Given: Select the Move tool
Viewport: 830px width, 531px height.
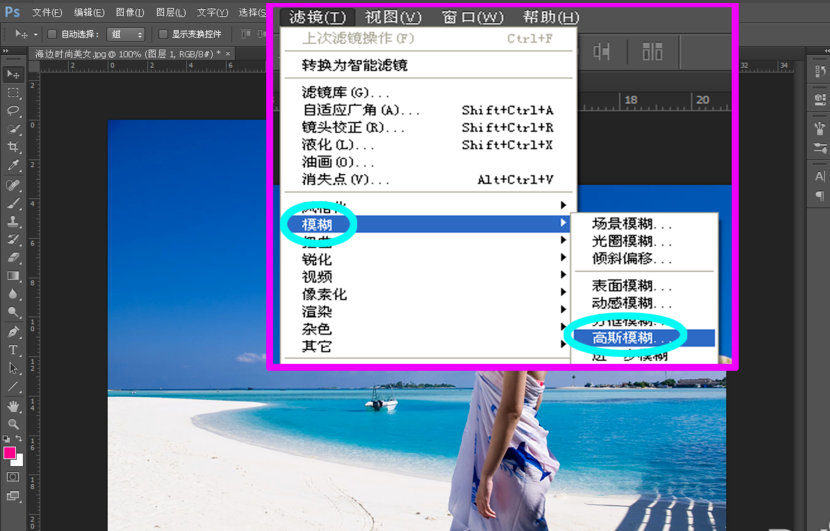Looking at the screenshot, I should pyautogui.click(x=13, y=75).
